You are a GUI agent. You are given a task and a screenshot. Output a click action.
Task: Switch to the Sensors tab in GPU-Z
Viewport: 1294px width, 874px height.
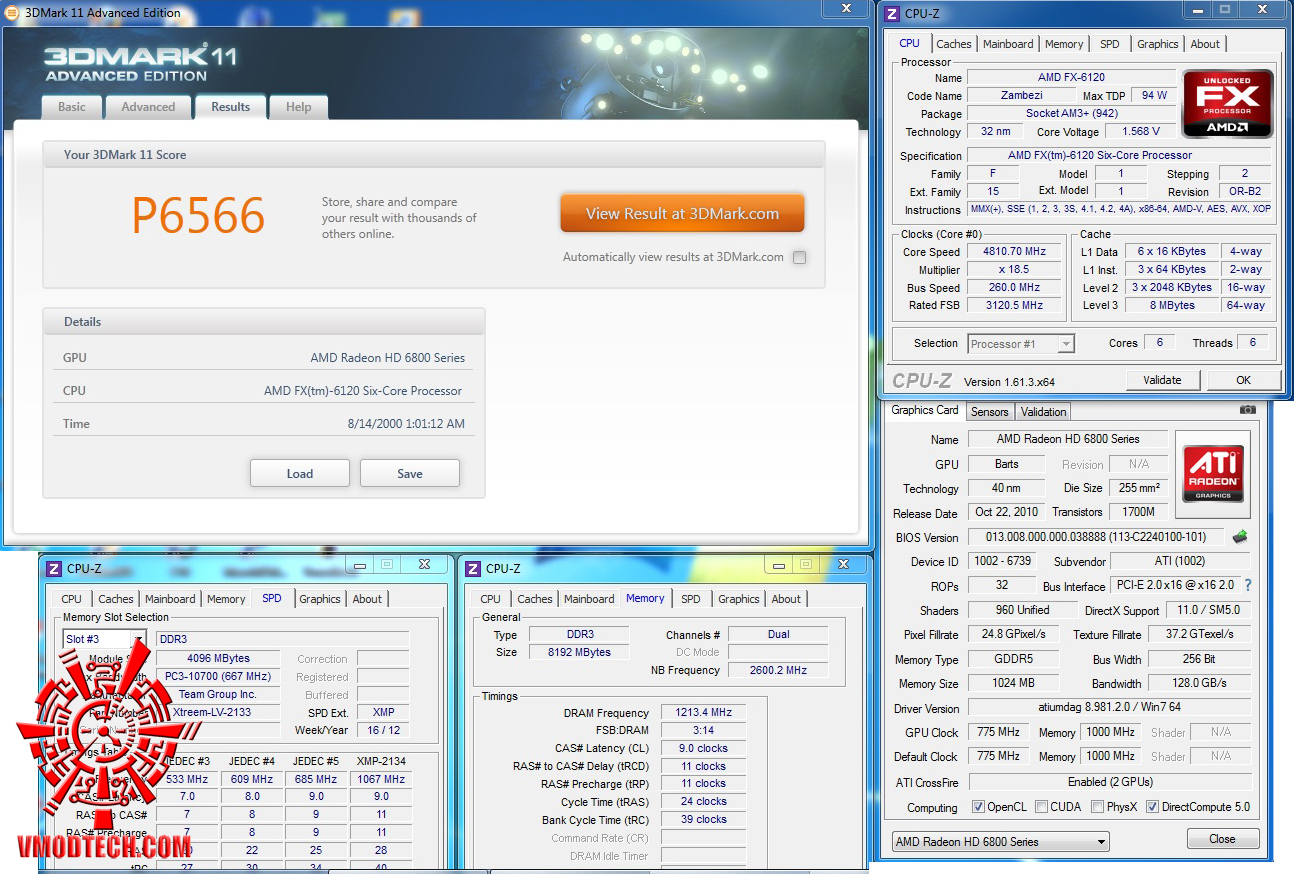[x=990, y=412]
